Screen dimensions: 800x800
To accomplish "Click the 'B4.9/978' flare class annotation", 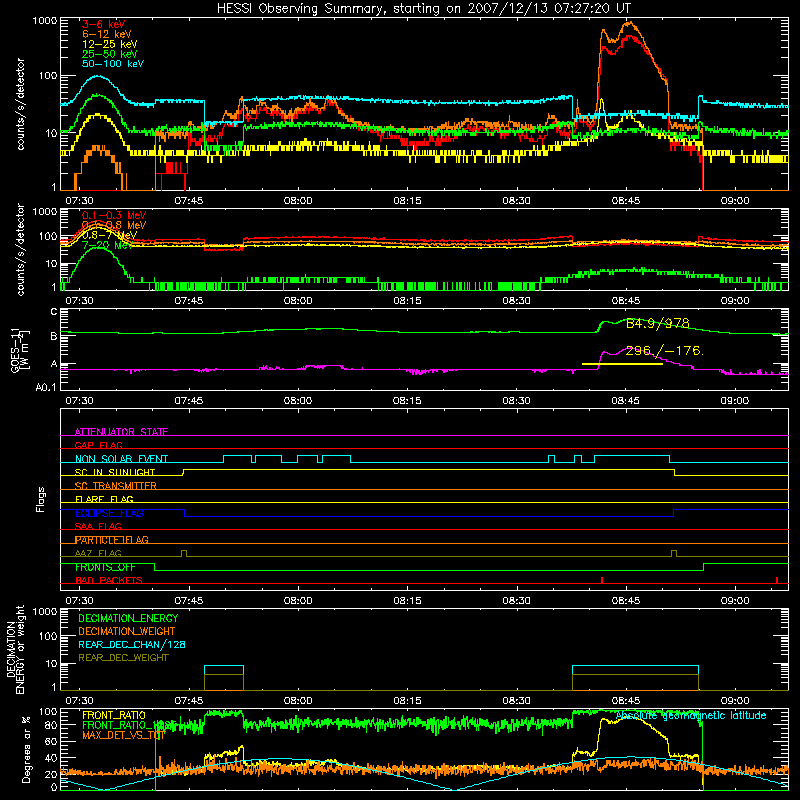I will pyautogui.click(x=658, y=323).
